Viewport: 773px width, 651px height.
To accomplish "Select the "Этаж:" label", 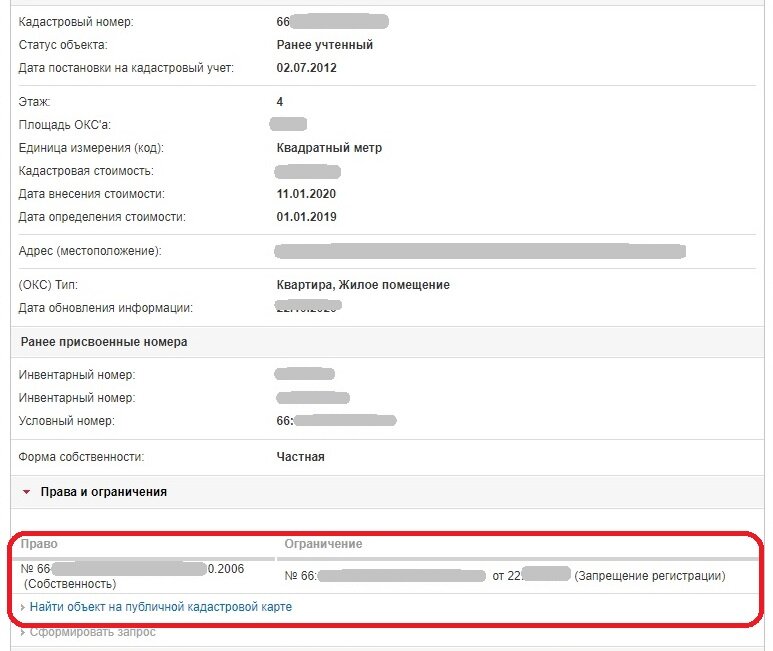I will 34,102.
